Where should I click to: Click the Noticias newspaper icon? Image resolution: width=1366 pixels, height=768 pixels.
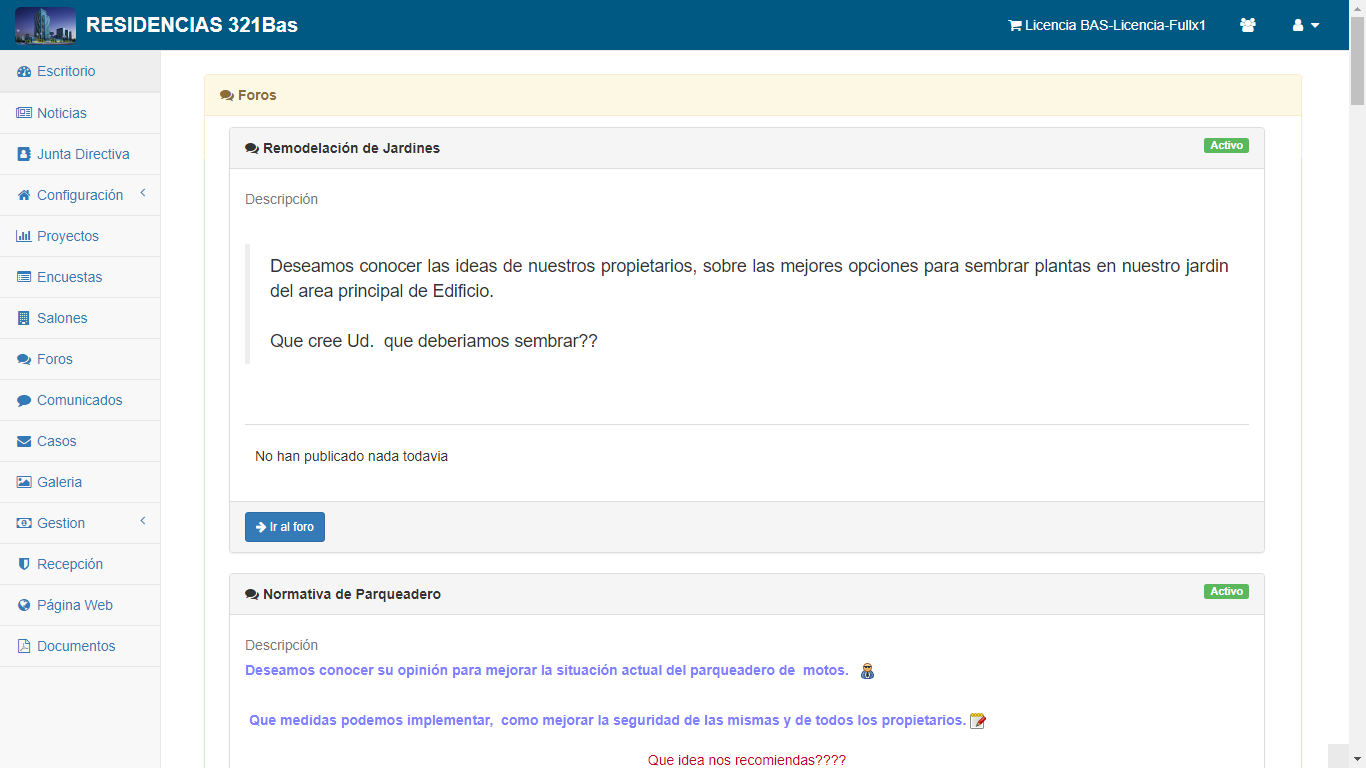(24, 113)
